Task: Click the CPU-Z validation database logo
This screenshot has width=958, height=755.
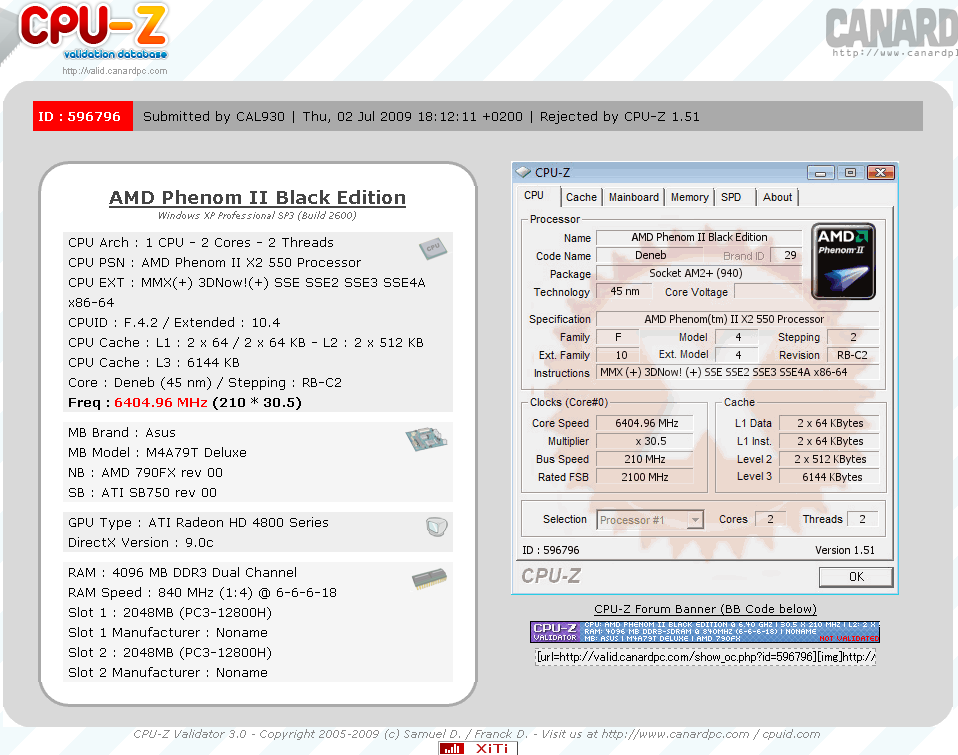Action: click(93, 32)
